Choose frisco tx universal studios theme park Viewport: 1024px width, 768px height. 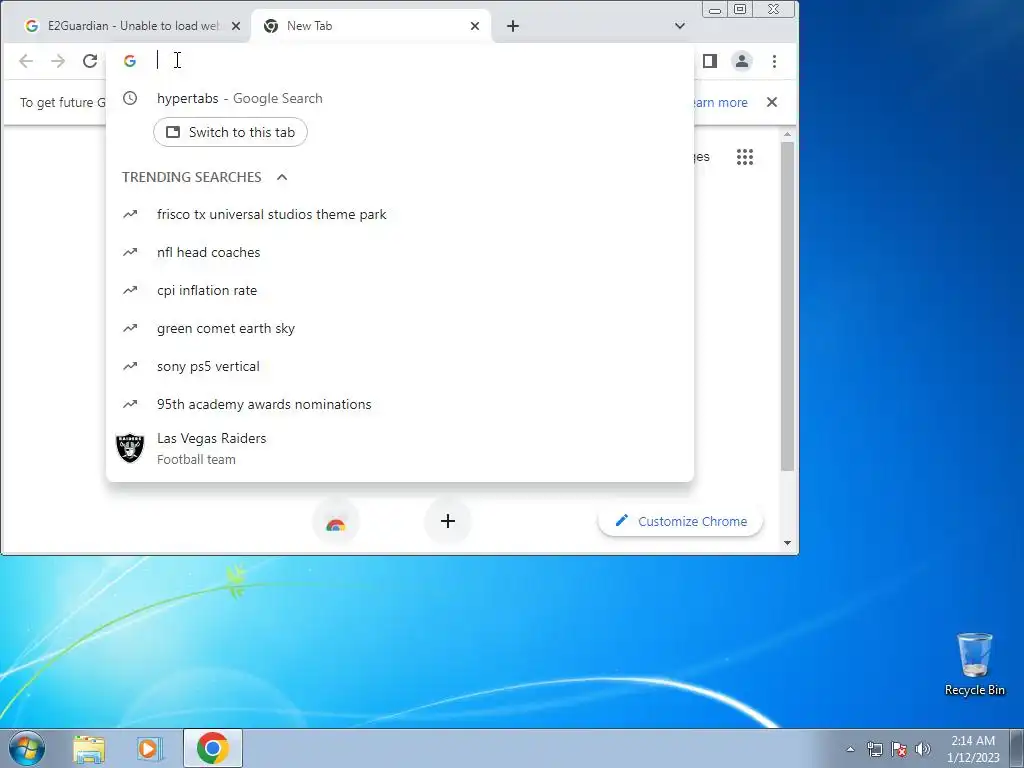tap(400, 215)
